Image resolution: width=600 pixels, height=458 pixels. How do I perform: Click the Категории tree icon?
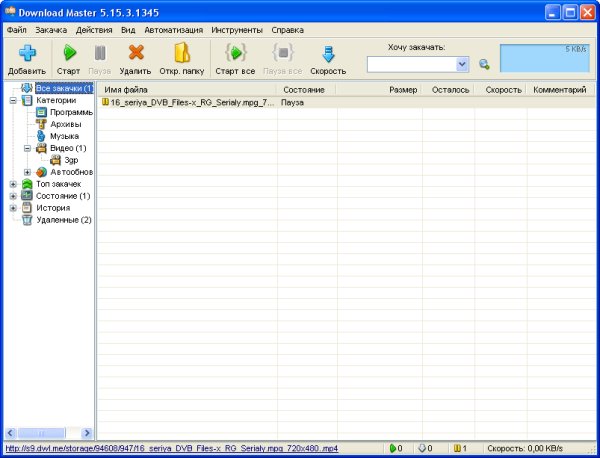click(27, 101)
